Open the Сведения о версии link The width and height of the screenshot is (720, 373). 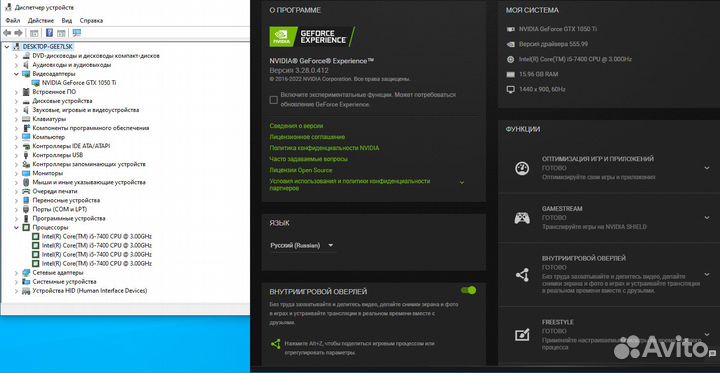(296, 126)
